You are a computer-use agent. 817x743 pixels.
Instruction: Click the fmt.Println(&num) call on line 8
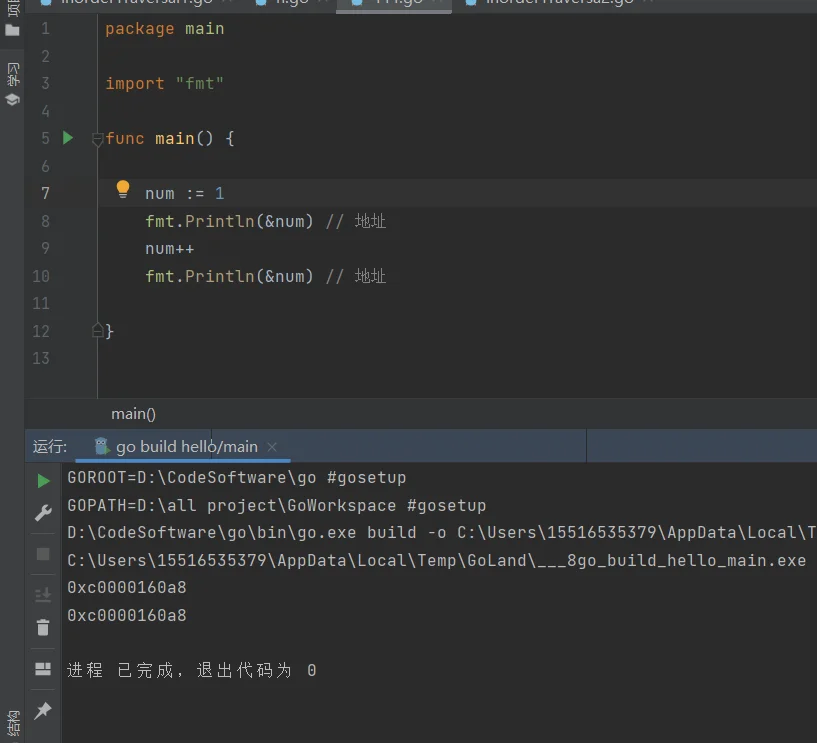tap(229, 221)
